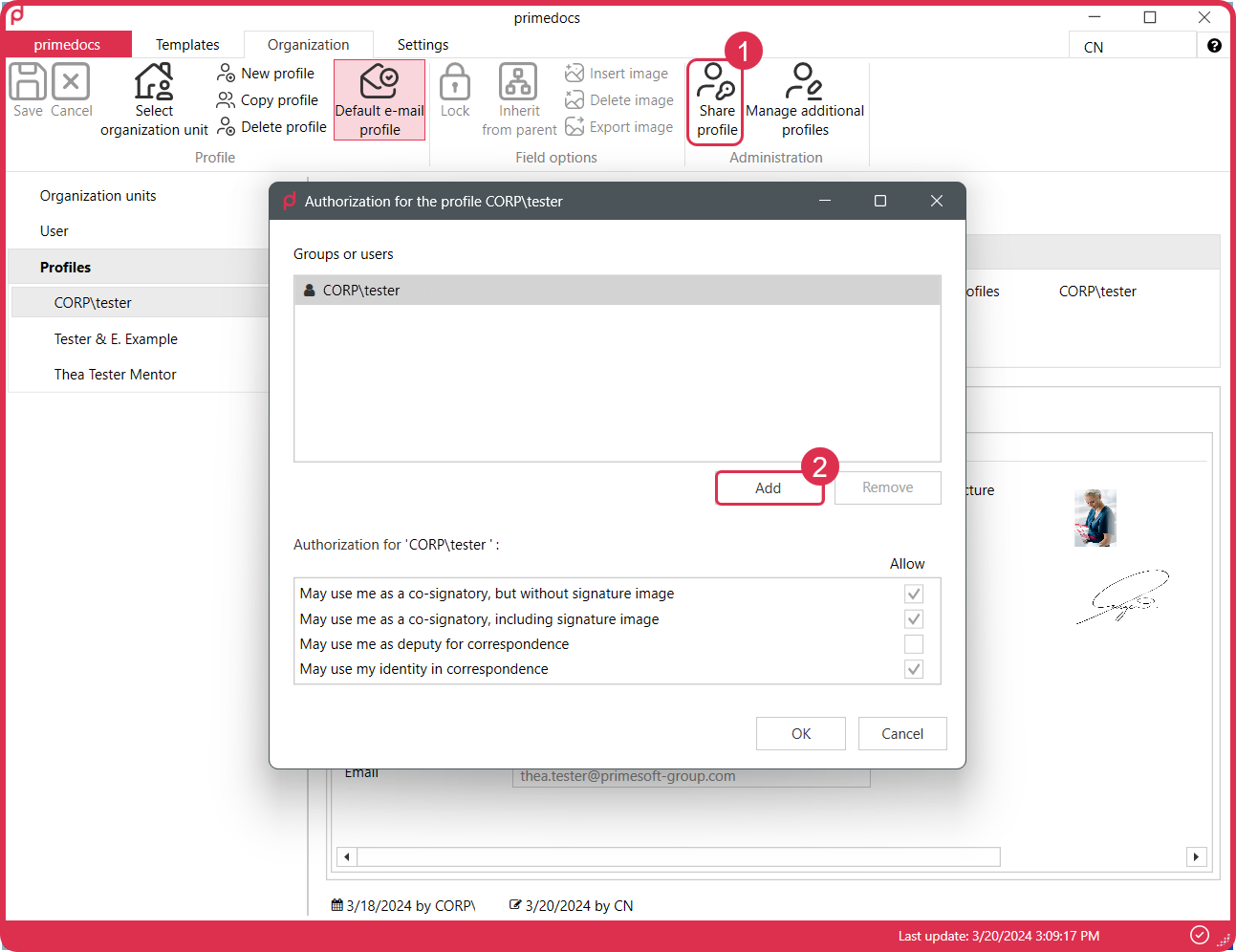Click the signature image thumbnail
Screen dimensions: 1236x952
click(1123, 596)
